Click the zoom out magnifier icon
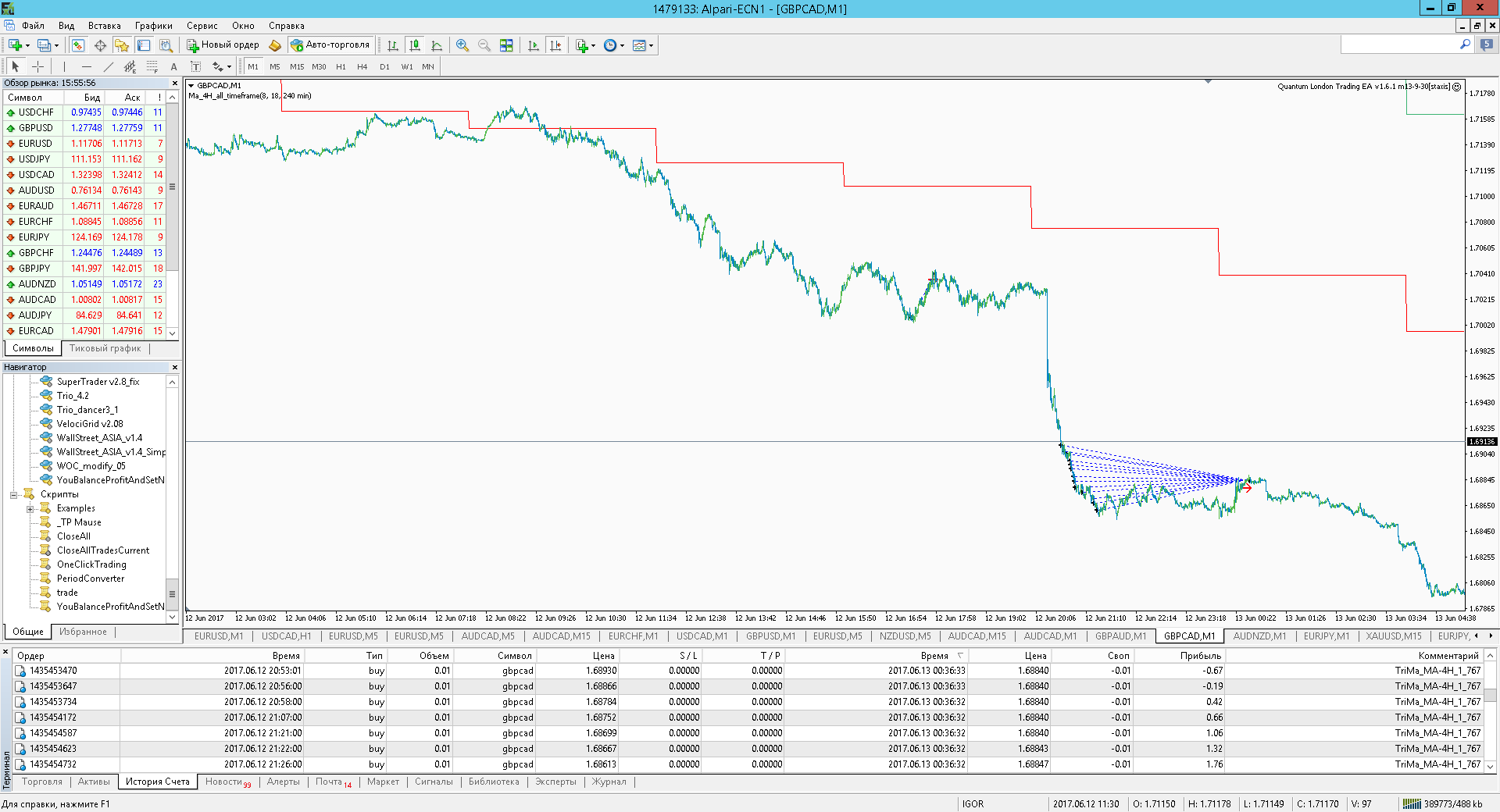 point(484,45)
